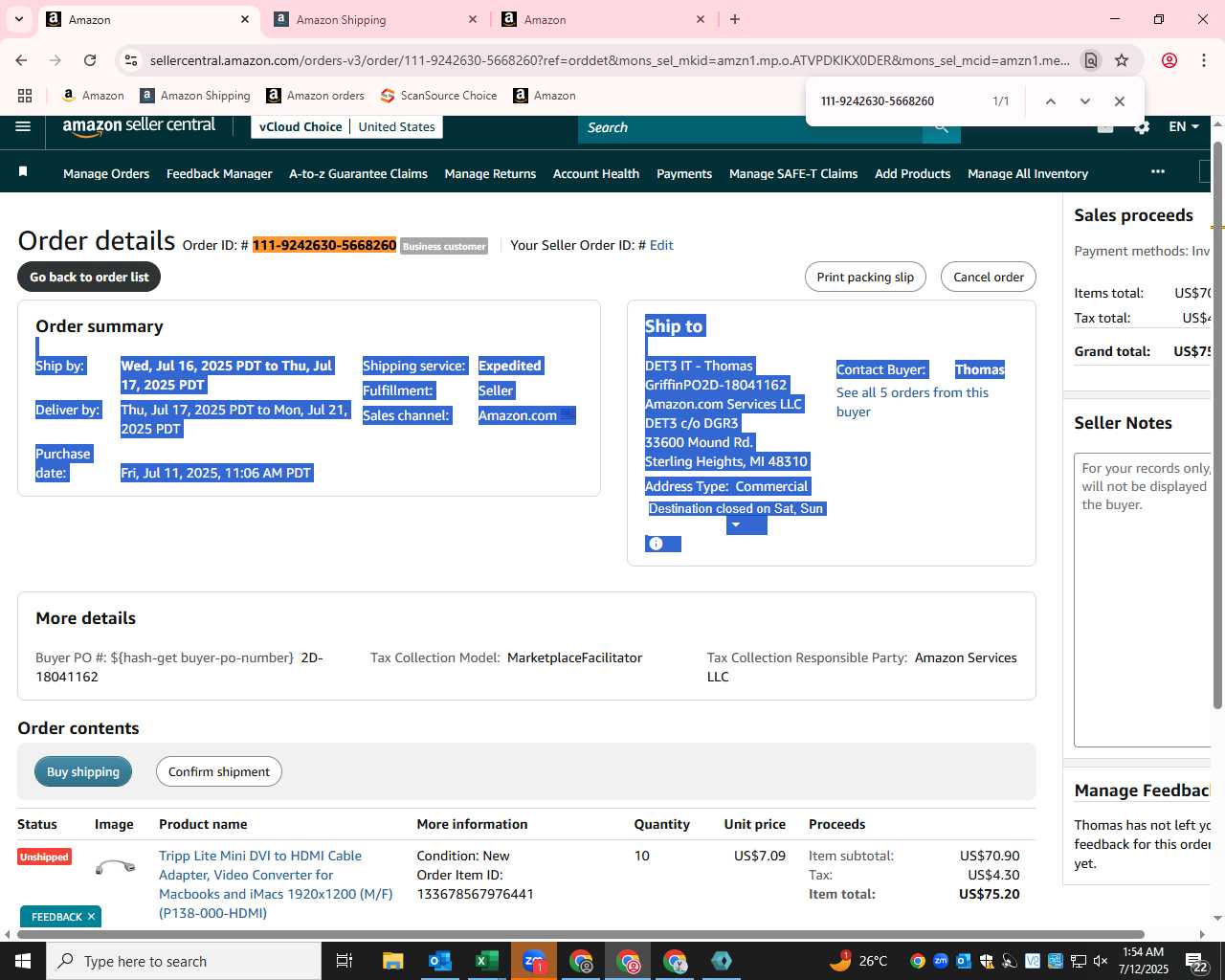The width and height of the screenshot is (1225, 980).
Task: Click the Amazon Seller Central logo
Action: (x=139, y=126)
